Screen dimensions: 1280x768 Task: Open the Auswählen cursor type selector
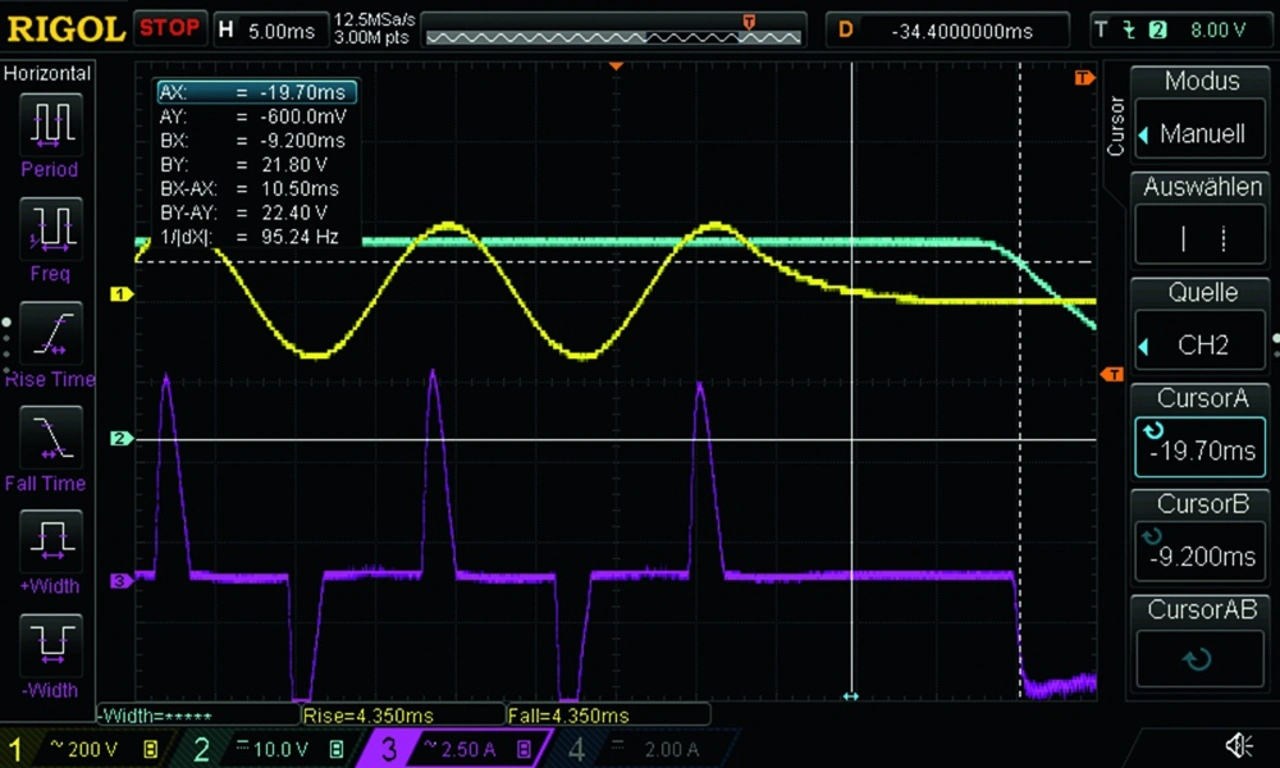coord(1200,238)
